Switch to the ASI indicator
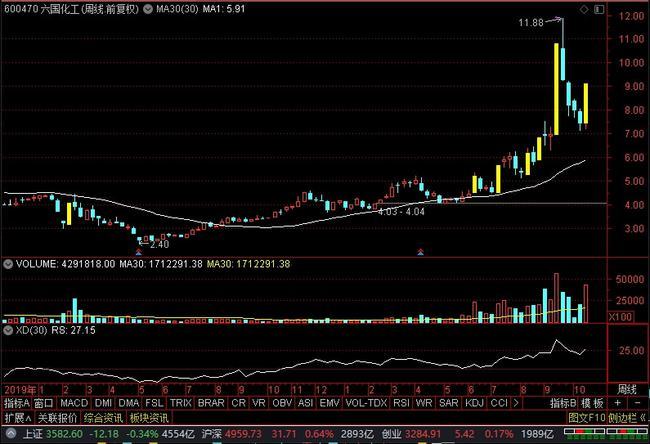 coord(306,403)
